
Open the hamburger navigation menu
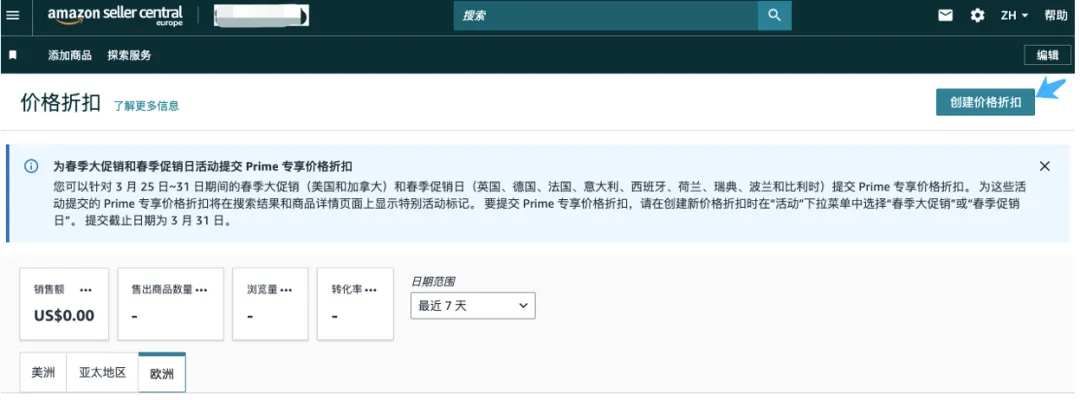pos(13,16)
